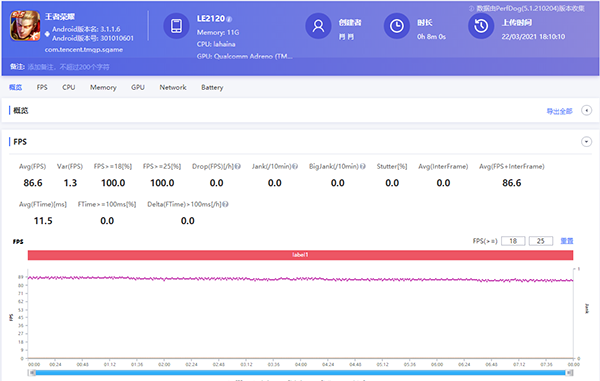Click the upload time 22/03/2021 18:10:10

(x=533, y=37)
